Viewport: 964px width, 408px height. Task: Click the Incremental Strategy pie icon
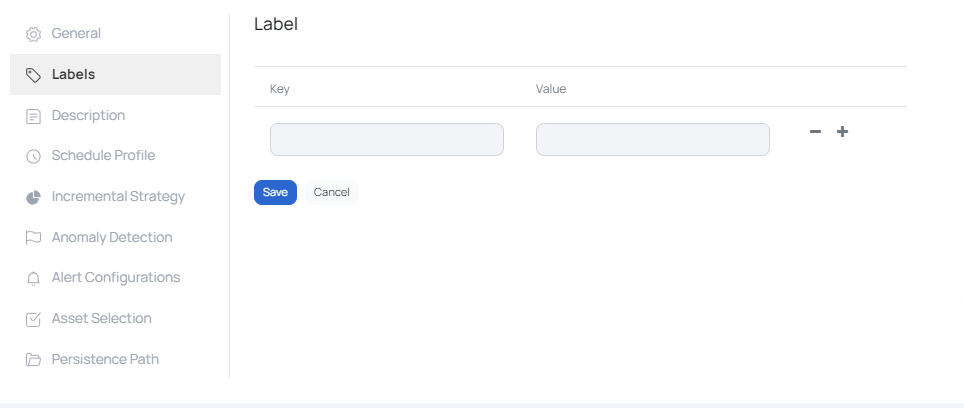(33, 197)
